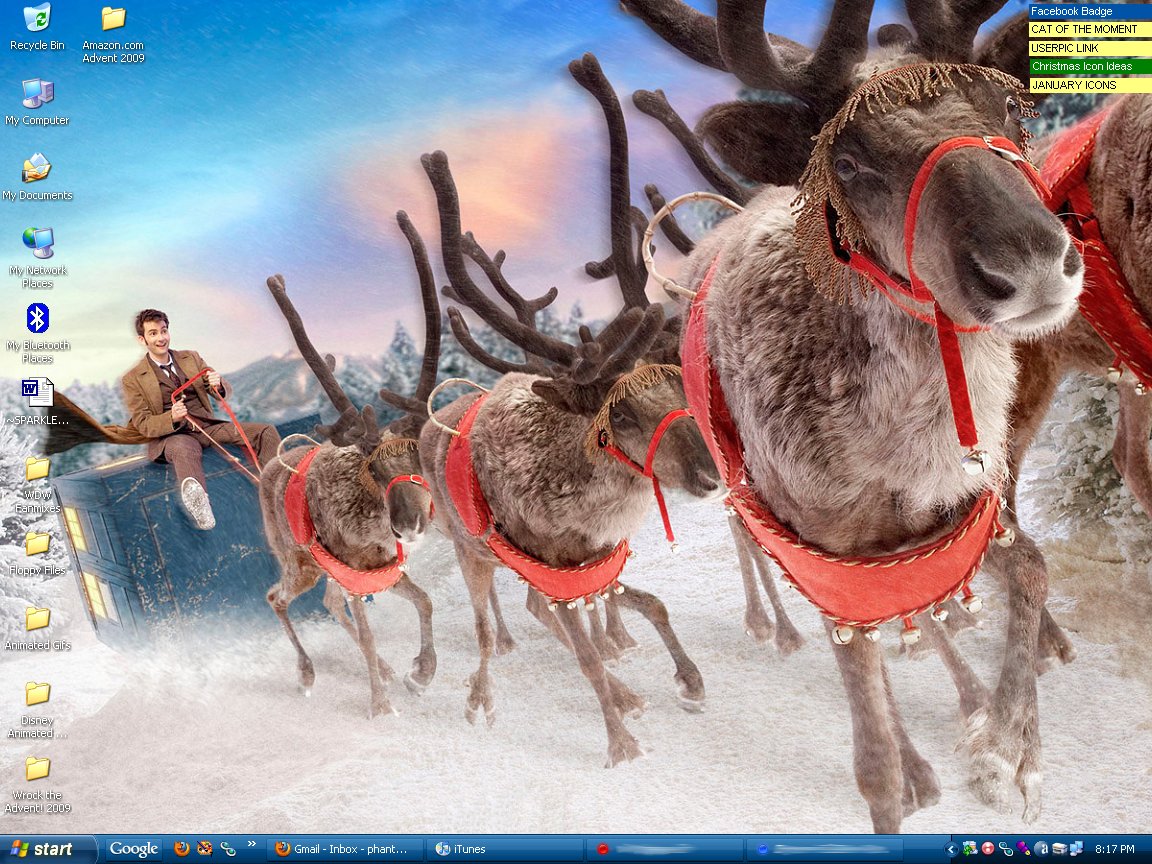
Task: Open My Computer on the desktop
Action: (x=37, y=94)
